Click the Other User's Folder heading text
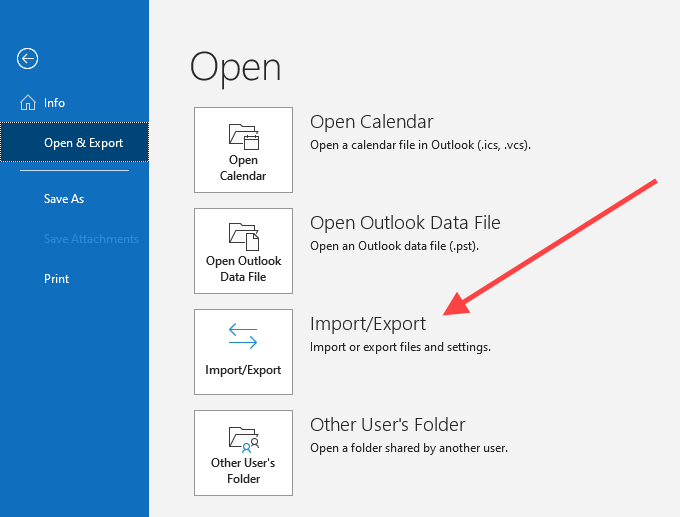Image resolution: width=680 pixels, height=517 pixels. (388, 425)
